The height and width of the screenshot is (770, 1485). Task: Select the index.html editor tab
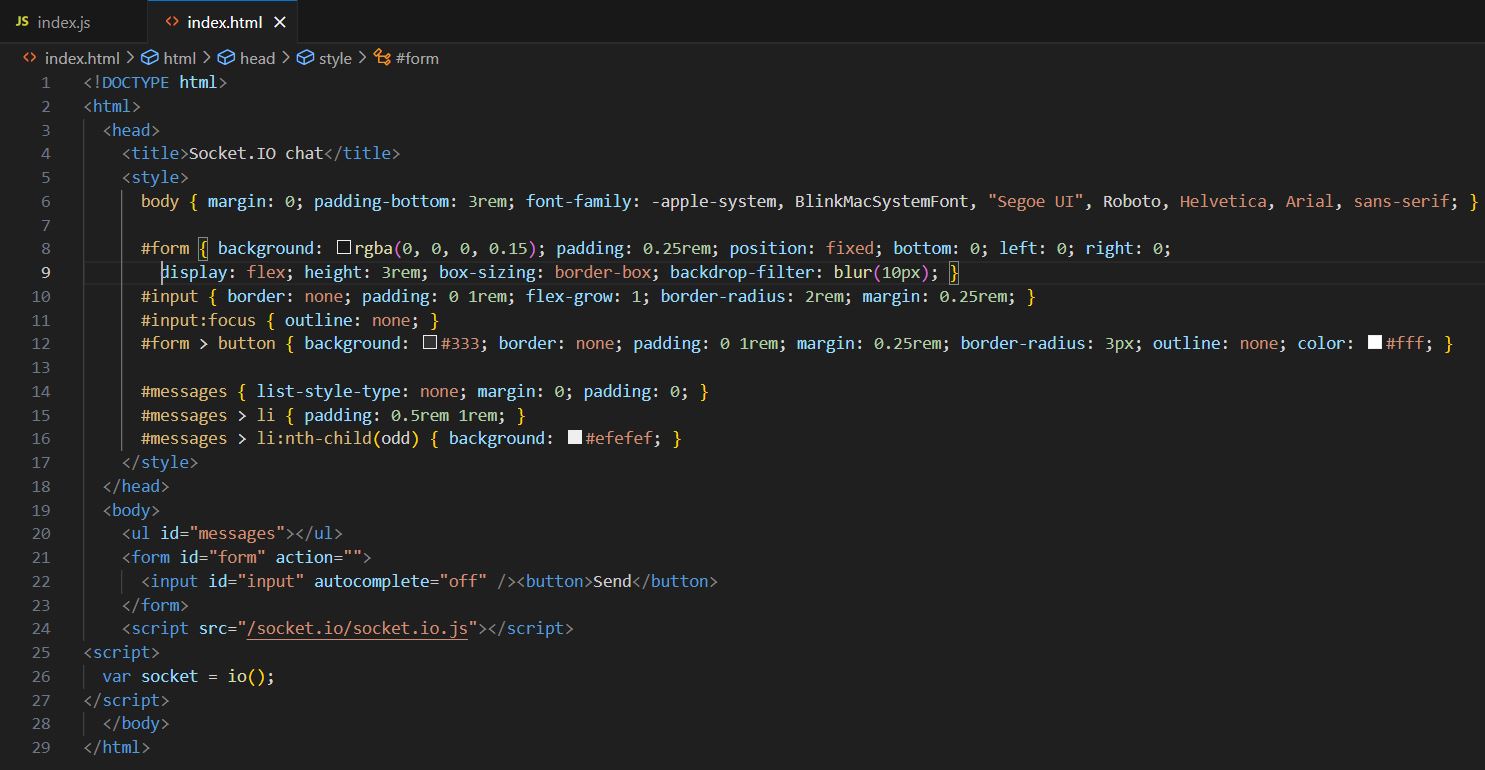[224, 21]
